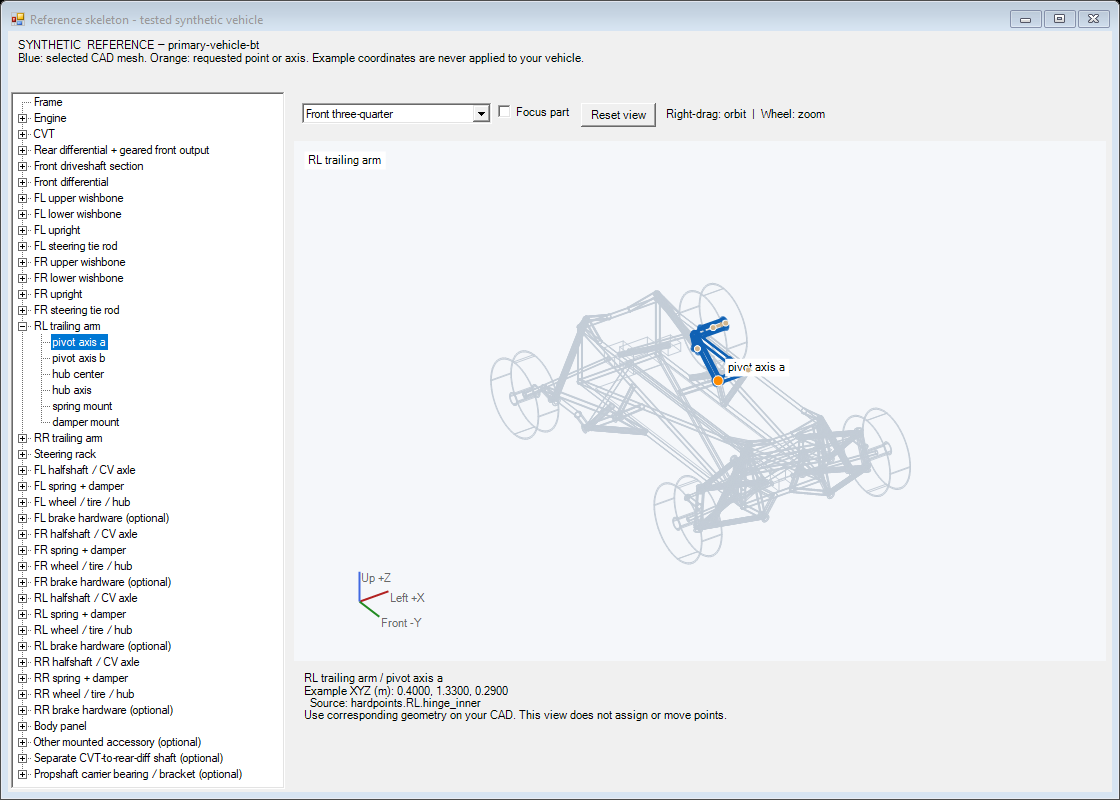Select FR lower wishbone in the tree
This screenshot has width=1120, height=800.
tap(79, 278)
